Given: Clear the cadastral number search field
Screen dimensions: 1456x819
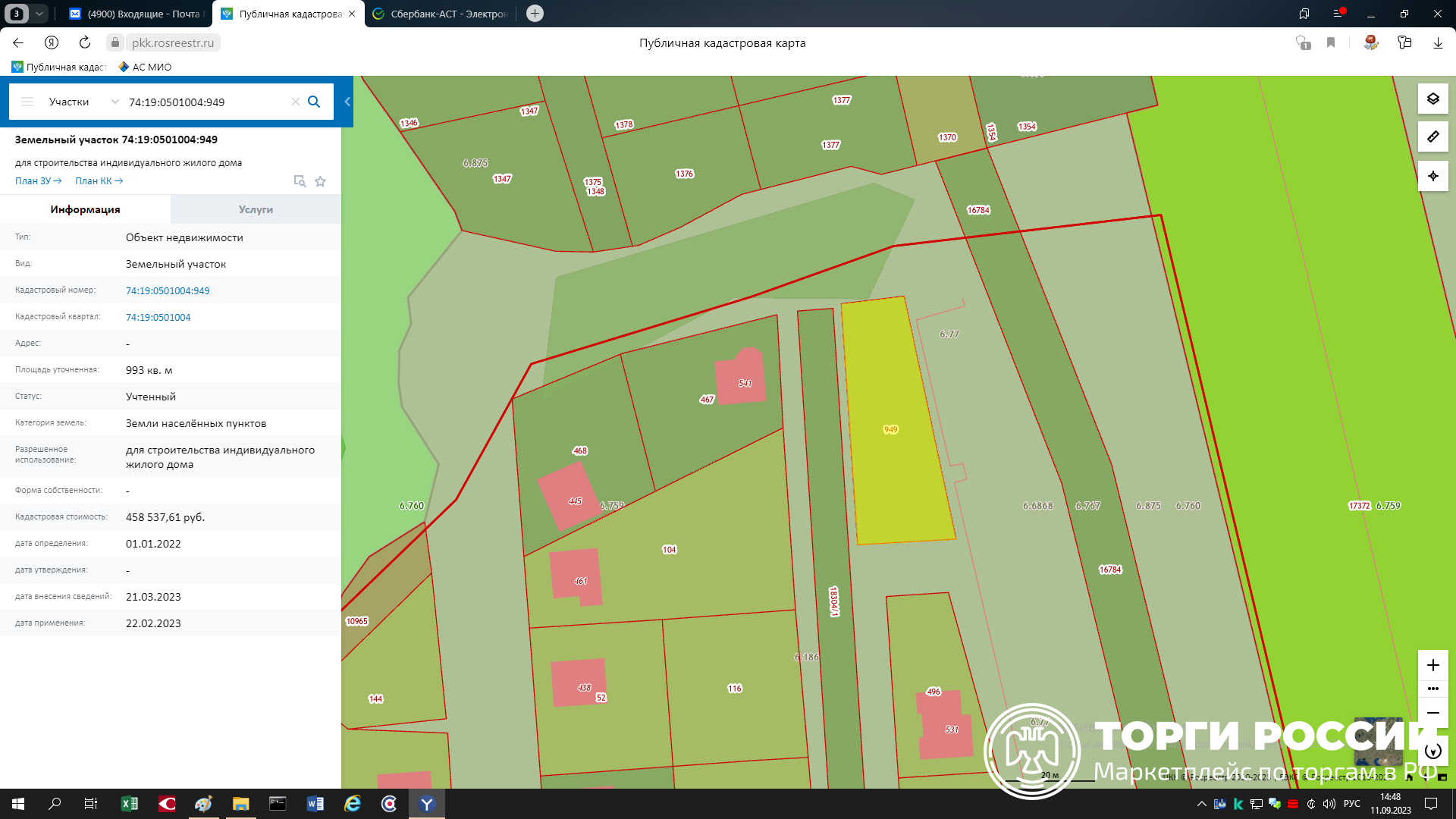Looking at the screenshot, I should click(296, 102).
